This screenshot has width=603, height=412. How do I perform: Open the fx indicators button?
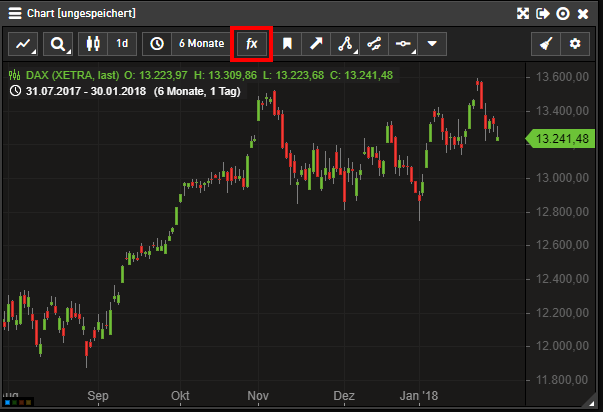point(252,44)
